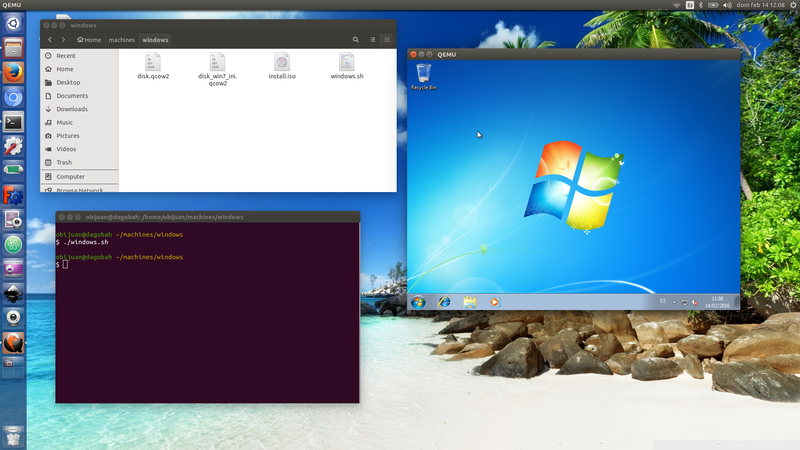800x450 pixels.
Task: Switch file manager to grid view
Action: 387,40
